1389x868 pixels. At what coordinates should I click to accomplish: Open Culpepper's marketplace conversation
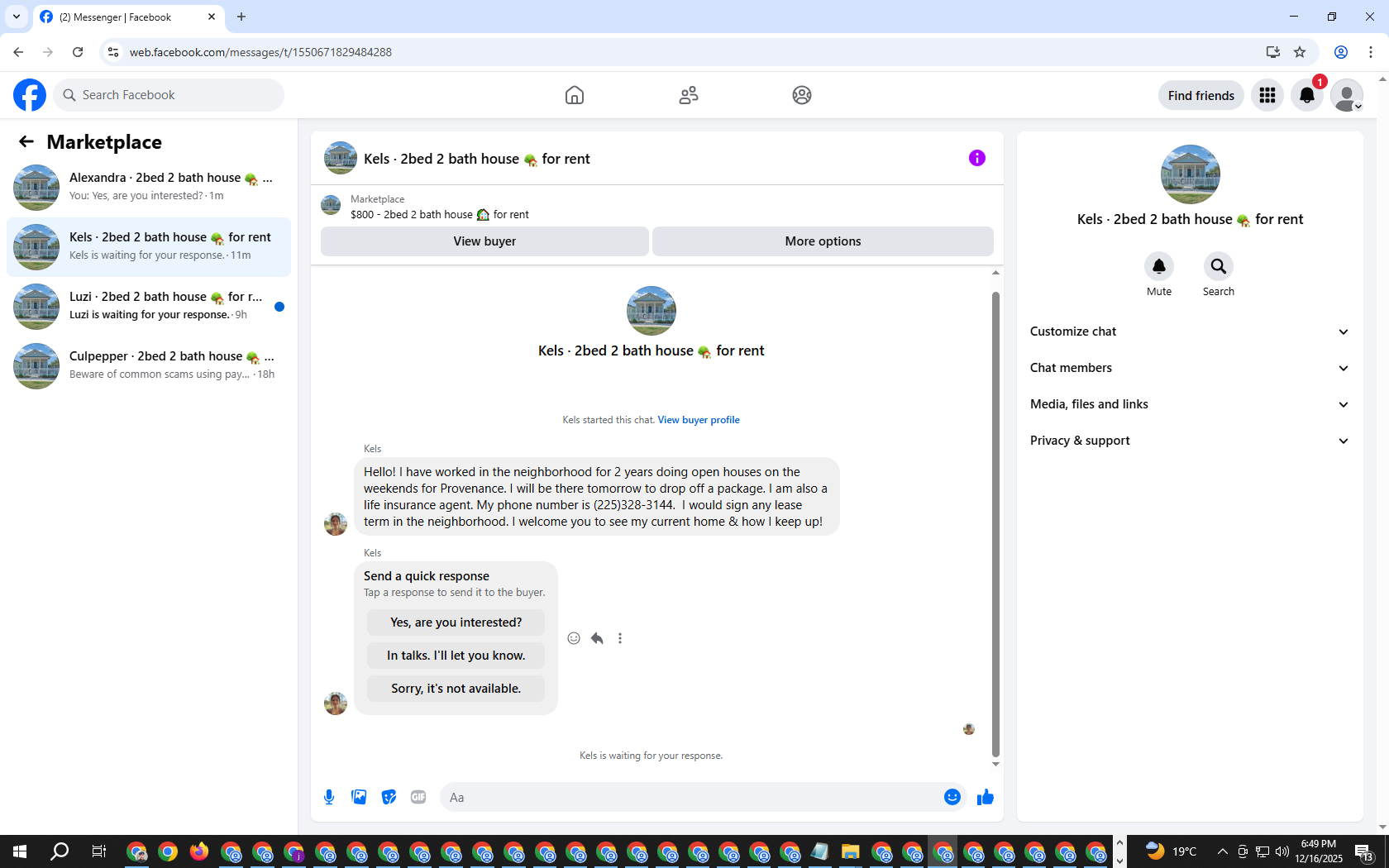(149, 366)
